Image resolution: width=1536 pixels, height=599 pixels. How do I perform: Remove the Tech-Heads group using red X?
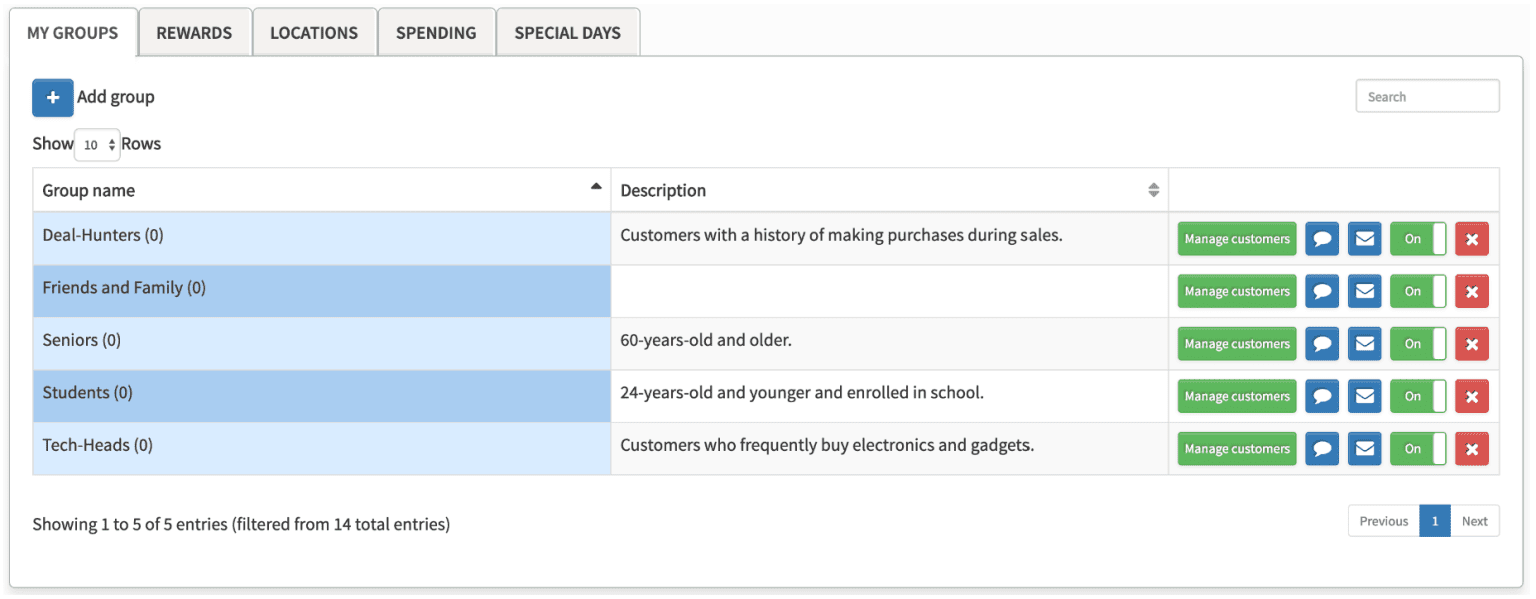point(1471,449)
